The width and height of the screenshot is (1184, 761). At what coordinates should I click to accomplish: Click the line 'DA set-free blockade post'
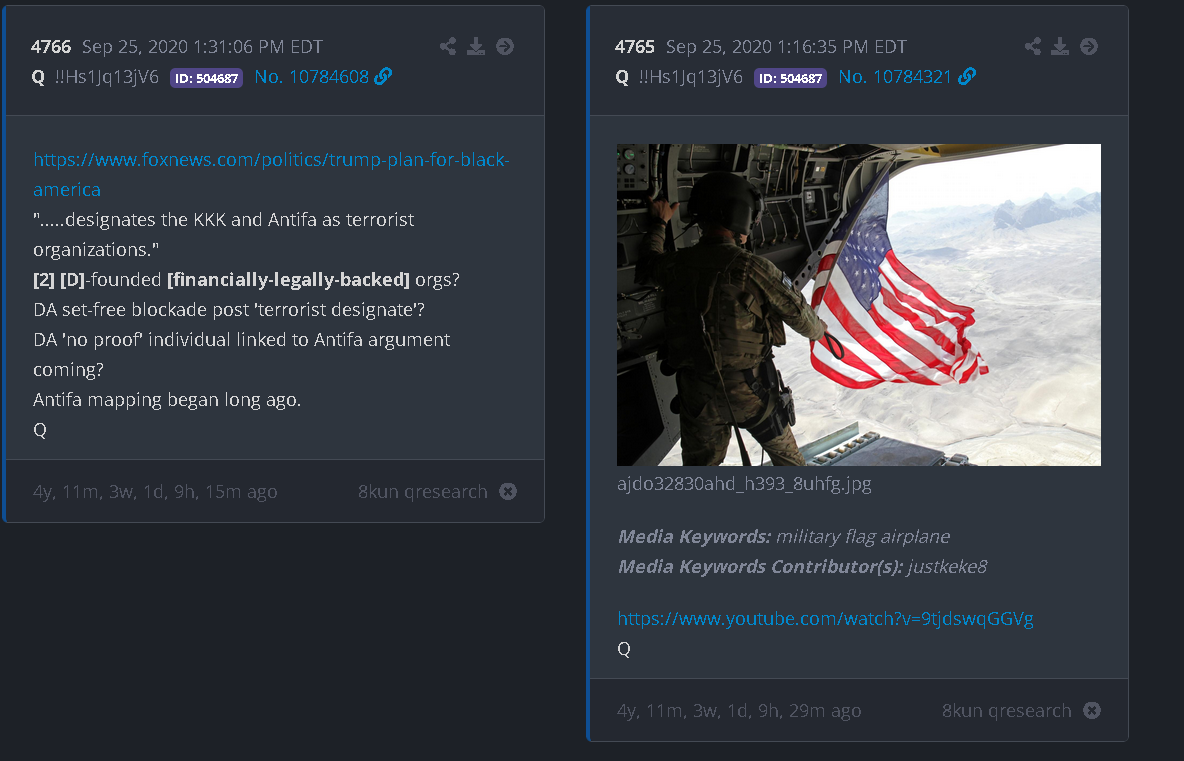click(229, 310)
